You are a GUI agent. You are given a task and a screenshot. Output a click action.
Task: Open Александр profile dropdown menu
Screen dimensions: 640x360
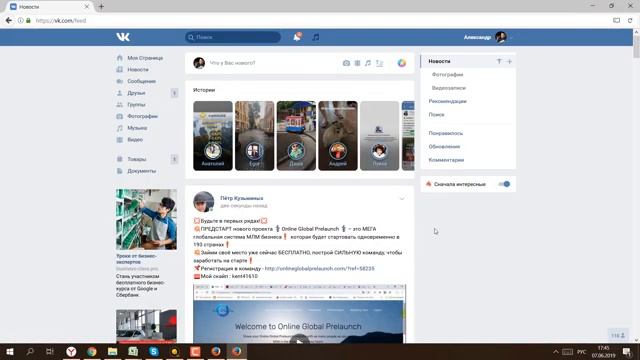[x=488, y=37]
